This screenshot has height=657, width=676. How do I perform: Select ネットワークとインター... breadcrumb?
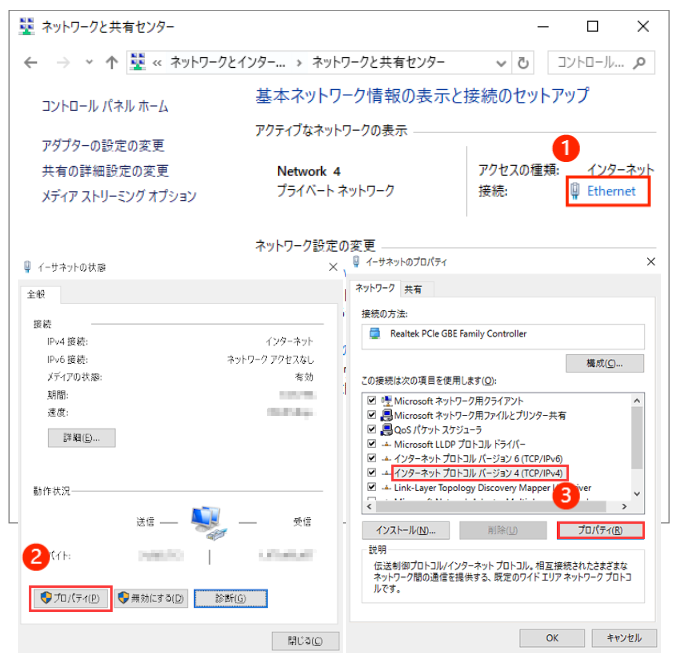(227, 63)
